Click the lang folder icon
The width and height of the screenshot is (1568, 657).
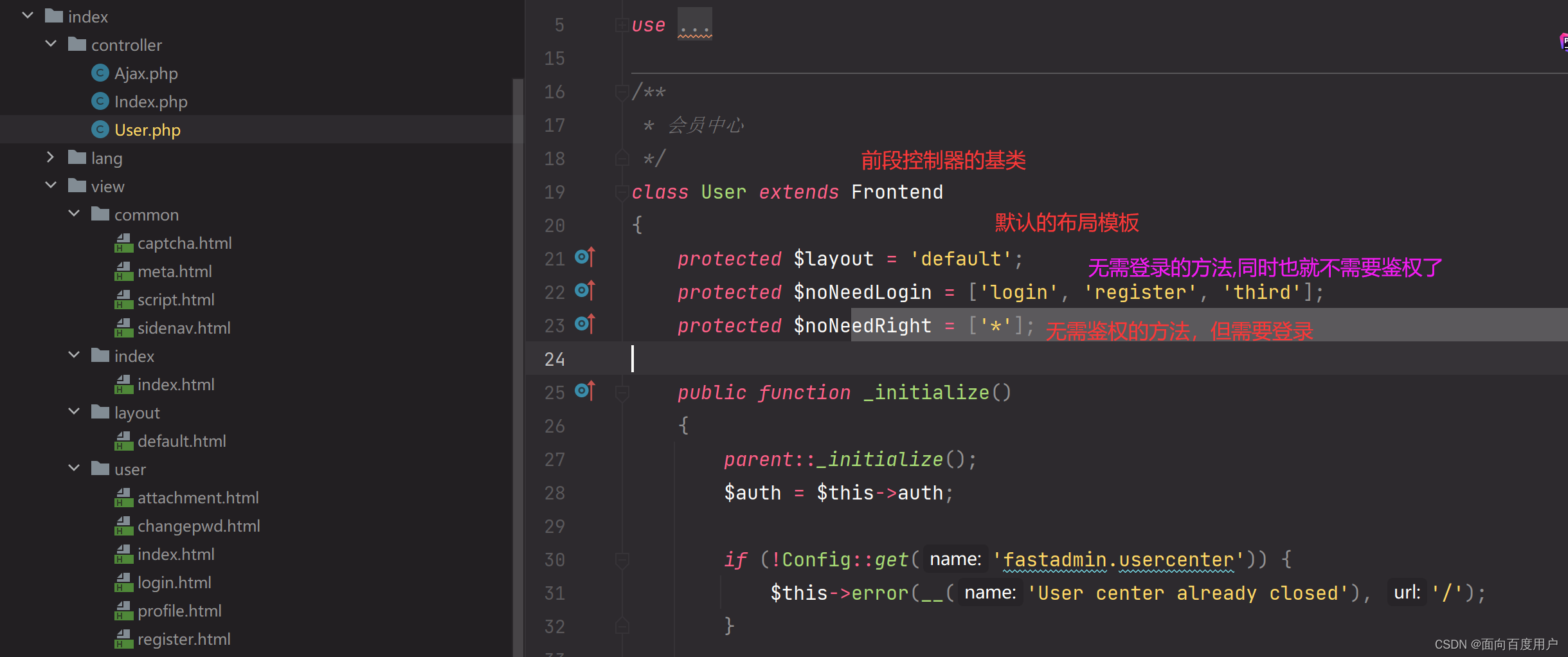click(77, 157)
